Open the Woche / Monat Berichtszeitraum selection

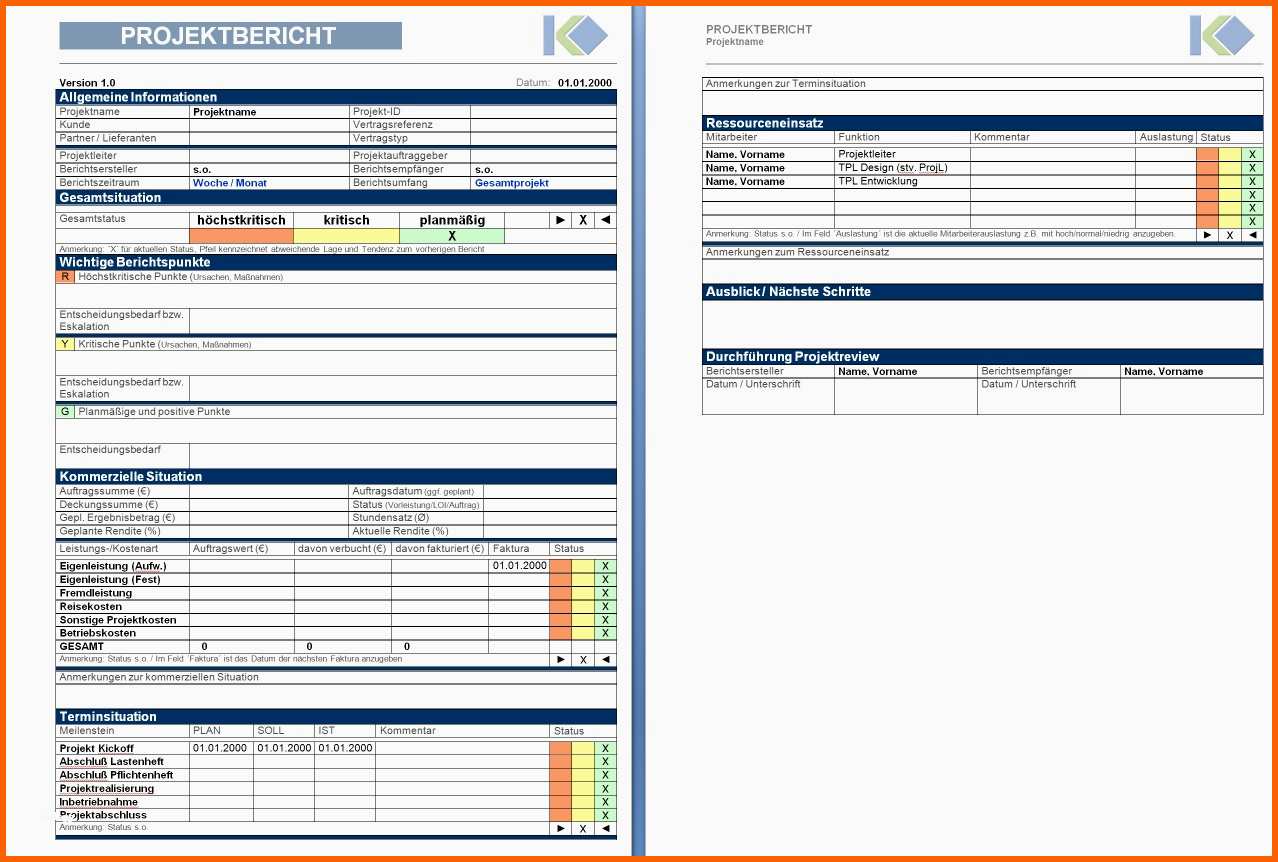(x=230, y=183)
